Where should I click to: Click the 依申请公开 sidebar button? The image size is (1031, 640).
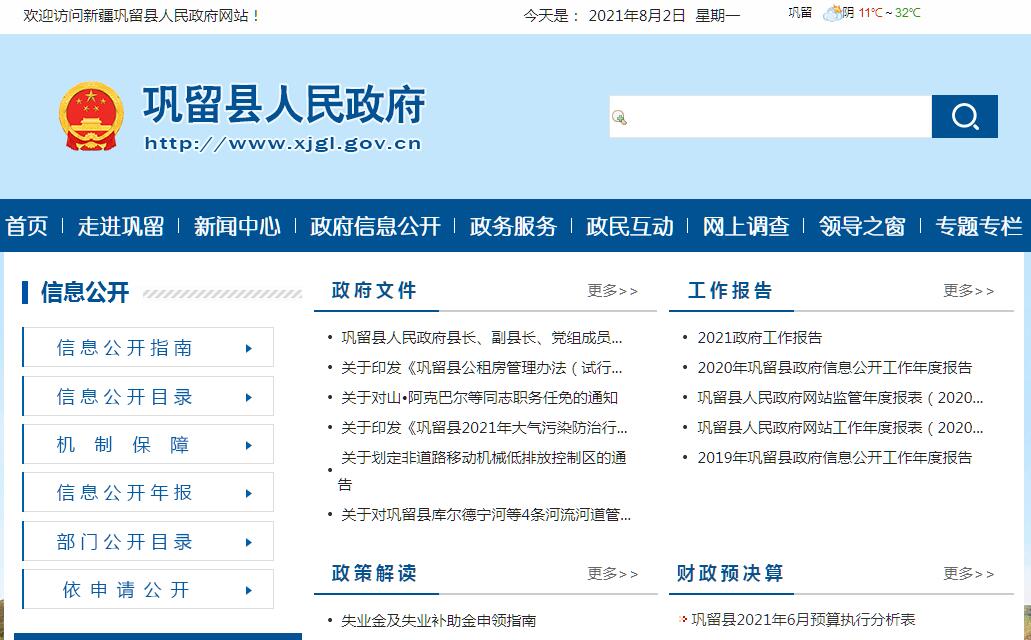coord(147,590)
